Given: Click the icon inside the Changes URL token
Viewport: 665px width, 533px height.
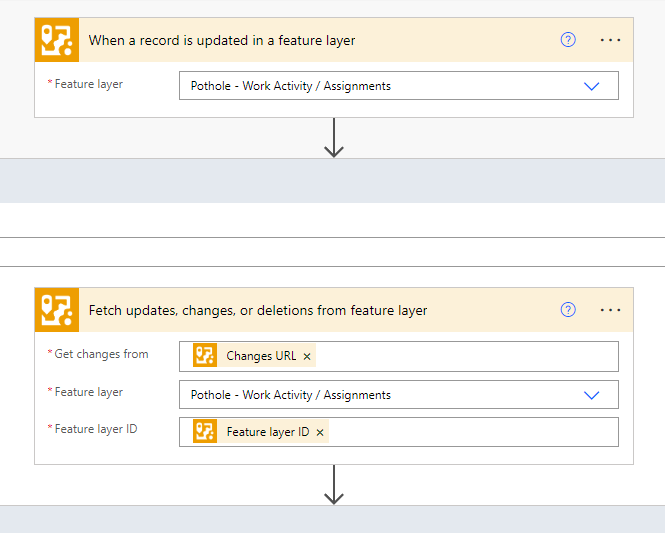Looking at the screenshot, I should pos(205,356).
